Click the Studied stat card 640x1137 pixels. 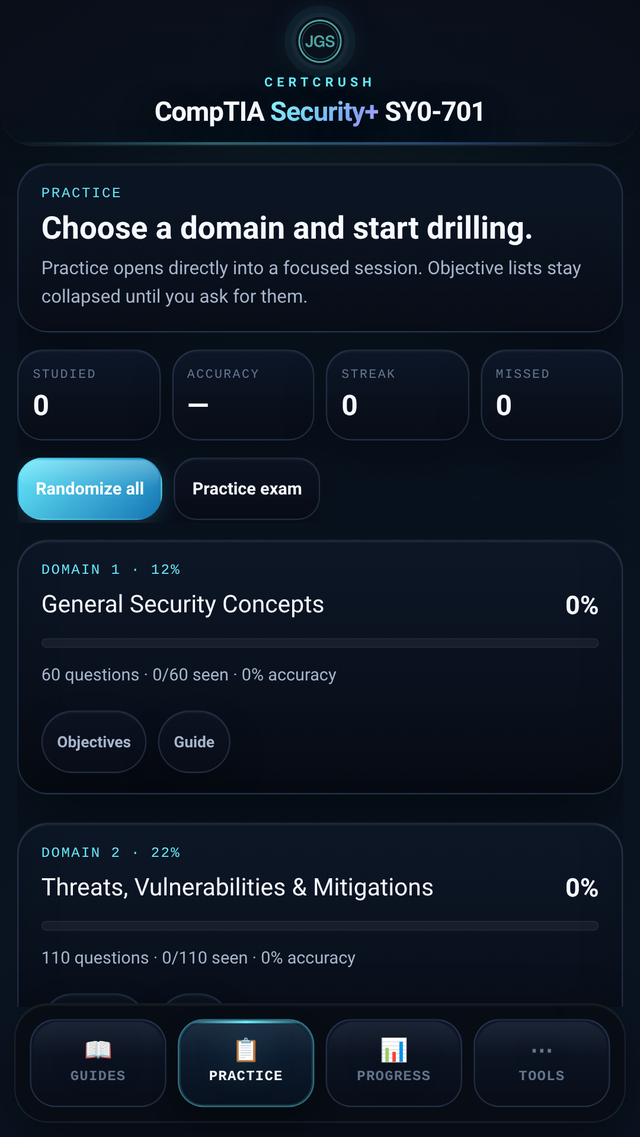pyautogui.click(x=89, y=394)
